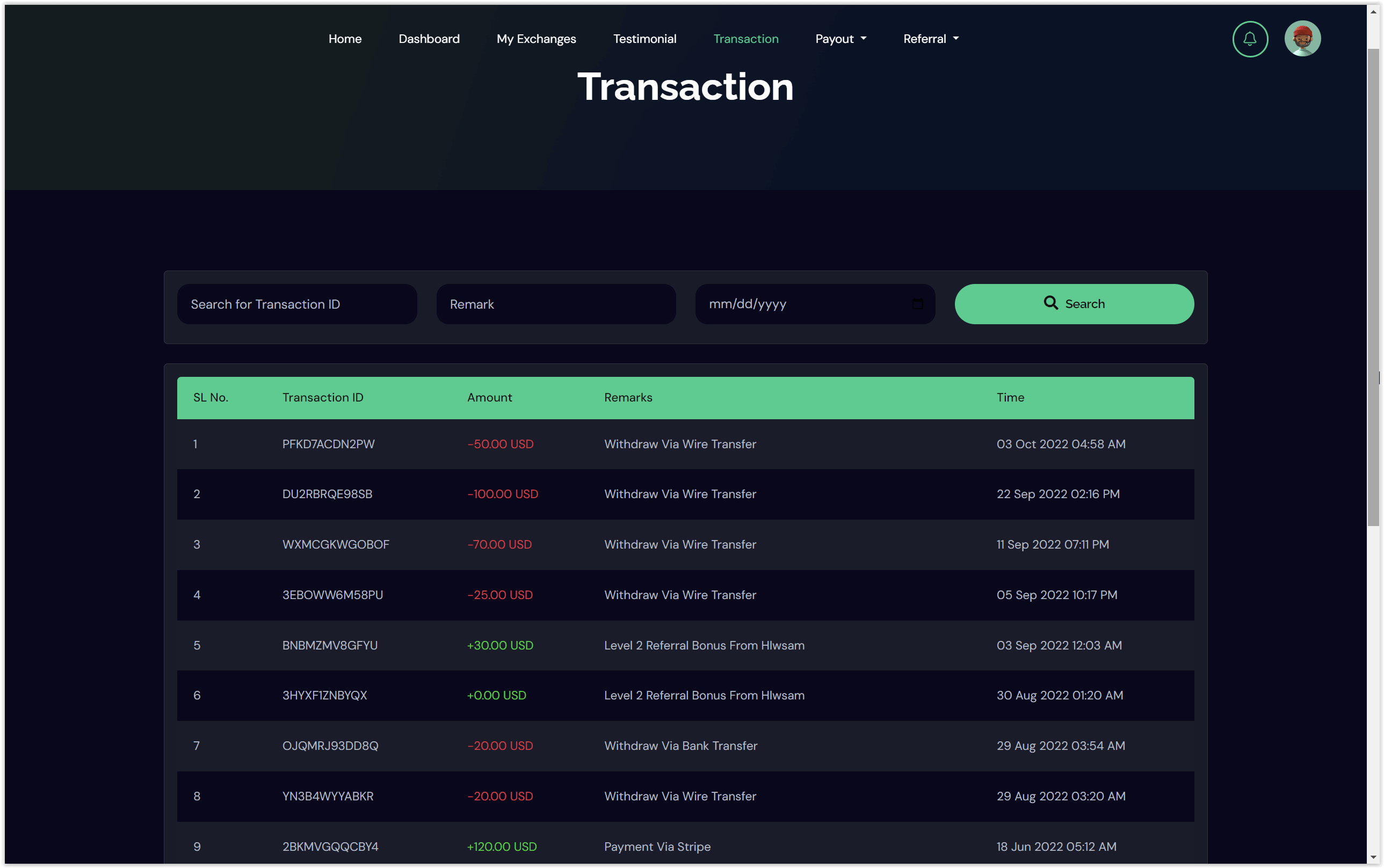Click the Amount column header

489,397
